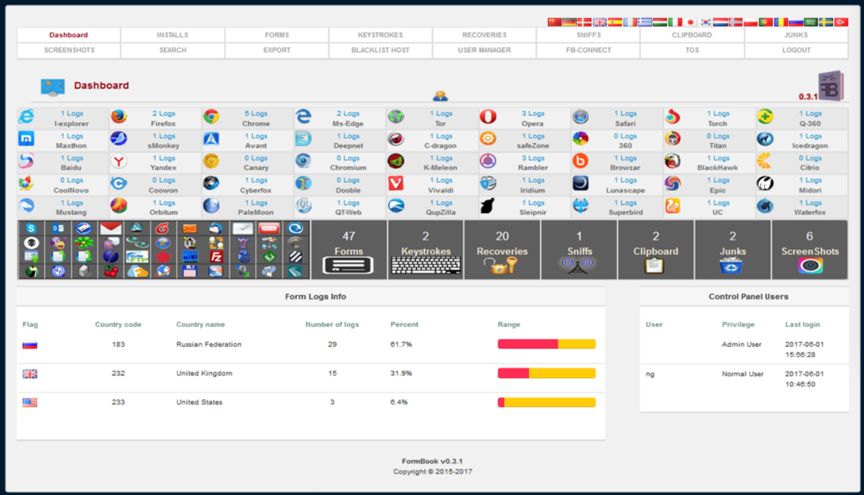Open the Junks tile with recycle bin
Image resolution: width=864 pixels, height=495 pixels.
click(x=732, y=250)
